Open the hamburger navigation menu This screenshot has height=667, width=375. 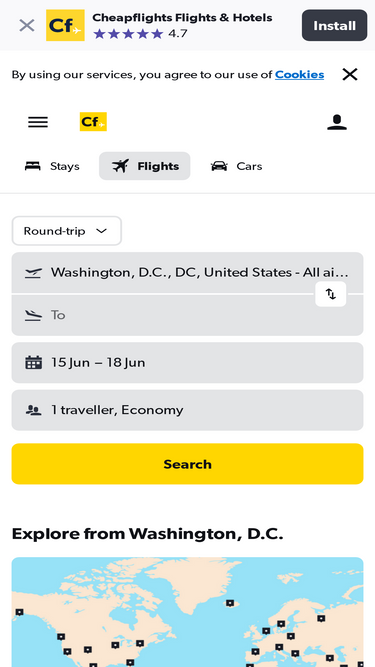38,123
